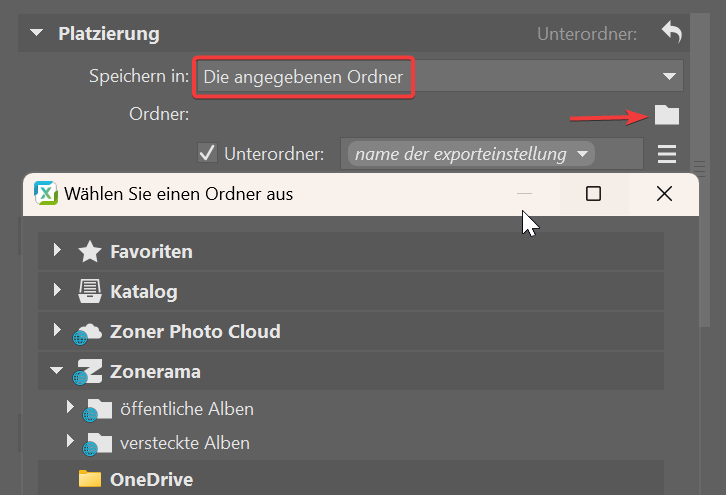726x495 pixels.
Task: Select the Katalog drawer icon
Action: 89,291
